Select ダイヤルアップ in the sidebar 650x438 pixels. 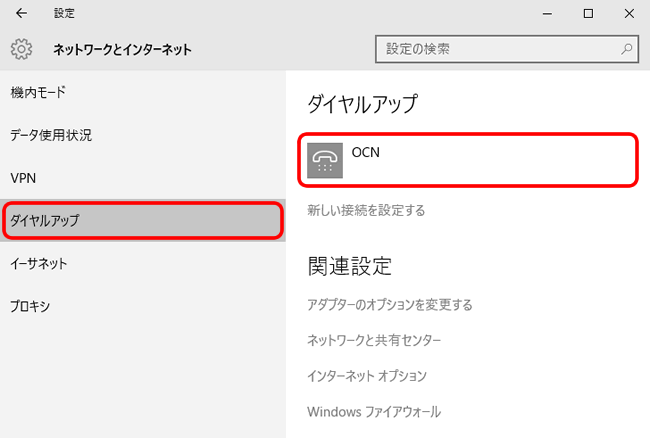(45, 220)
